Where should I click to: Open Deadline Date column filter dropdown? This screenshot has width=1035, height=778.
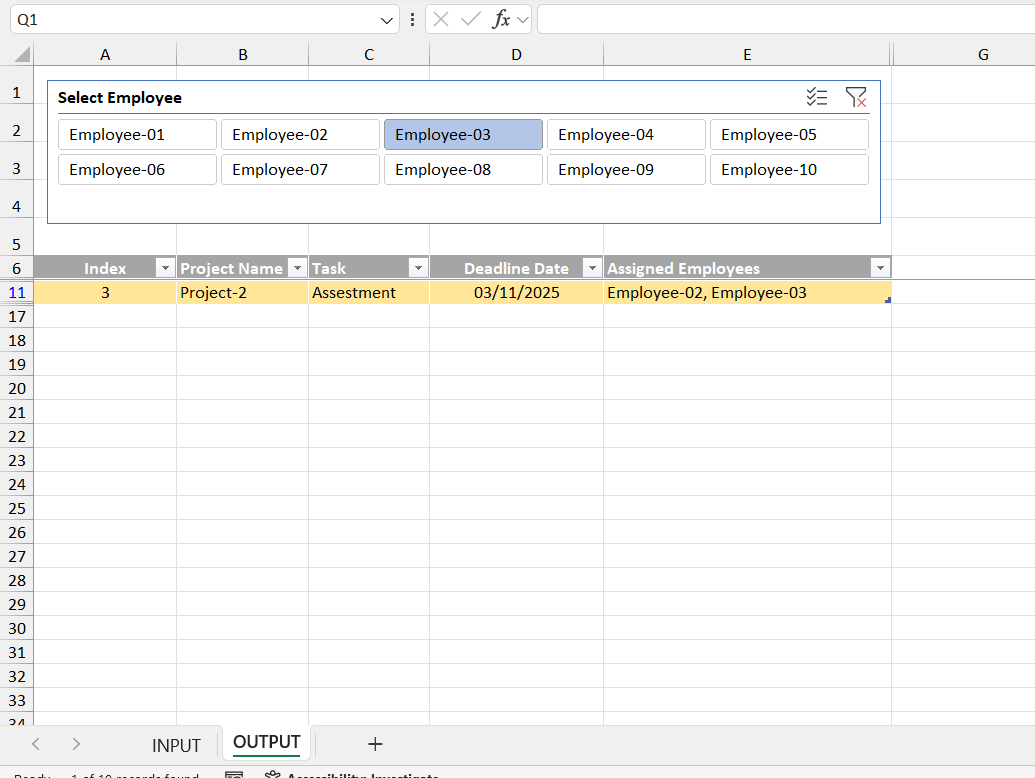pyautogui.click(x=592, y=268)
